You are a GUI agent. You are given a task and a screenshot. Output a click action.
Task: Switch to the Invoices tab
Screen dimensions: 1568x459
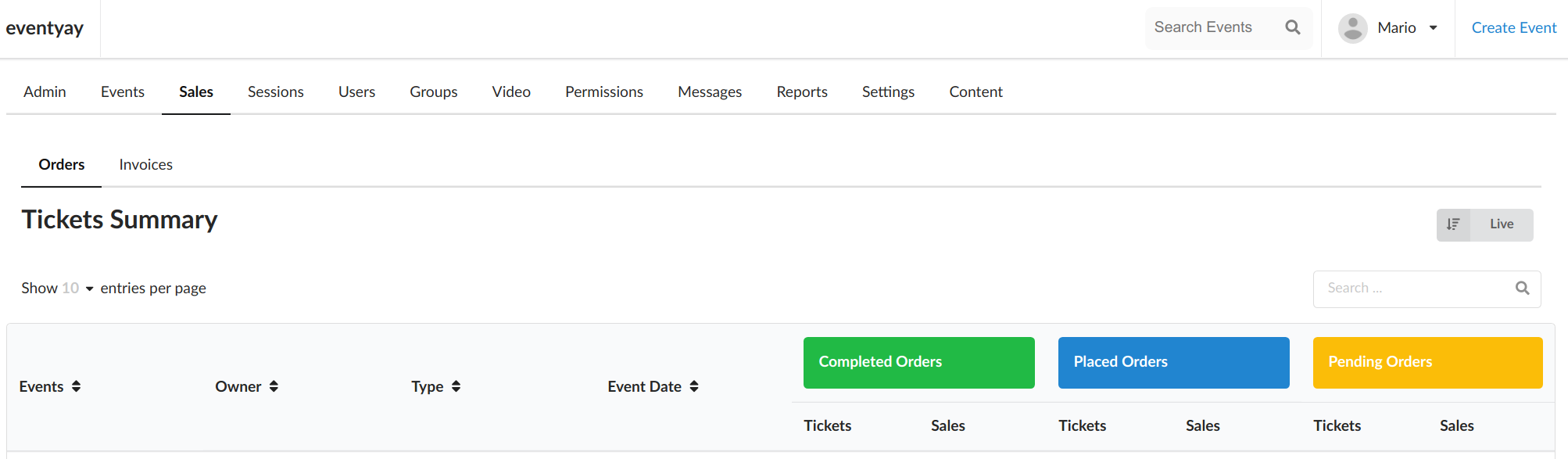(145, 165)
